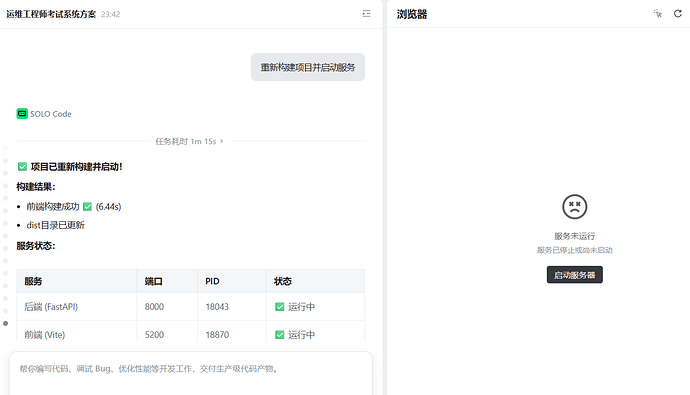Image resolution: width=690 pixels, height=395 pixels.
Task: Click the browser panel refresh icon
Action: 678,14
